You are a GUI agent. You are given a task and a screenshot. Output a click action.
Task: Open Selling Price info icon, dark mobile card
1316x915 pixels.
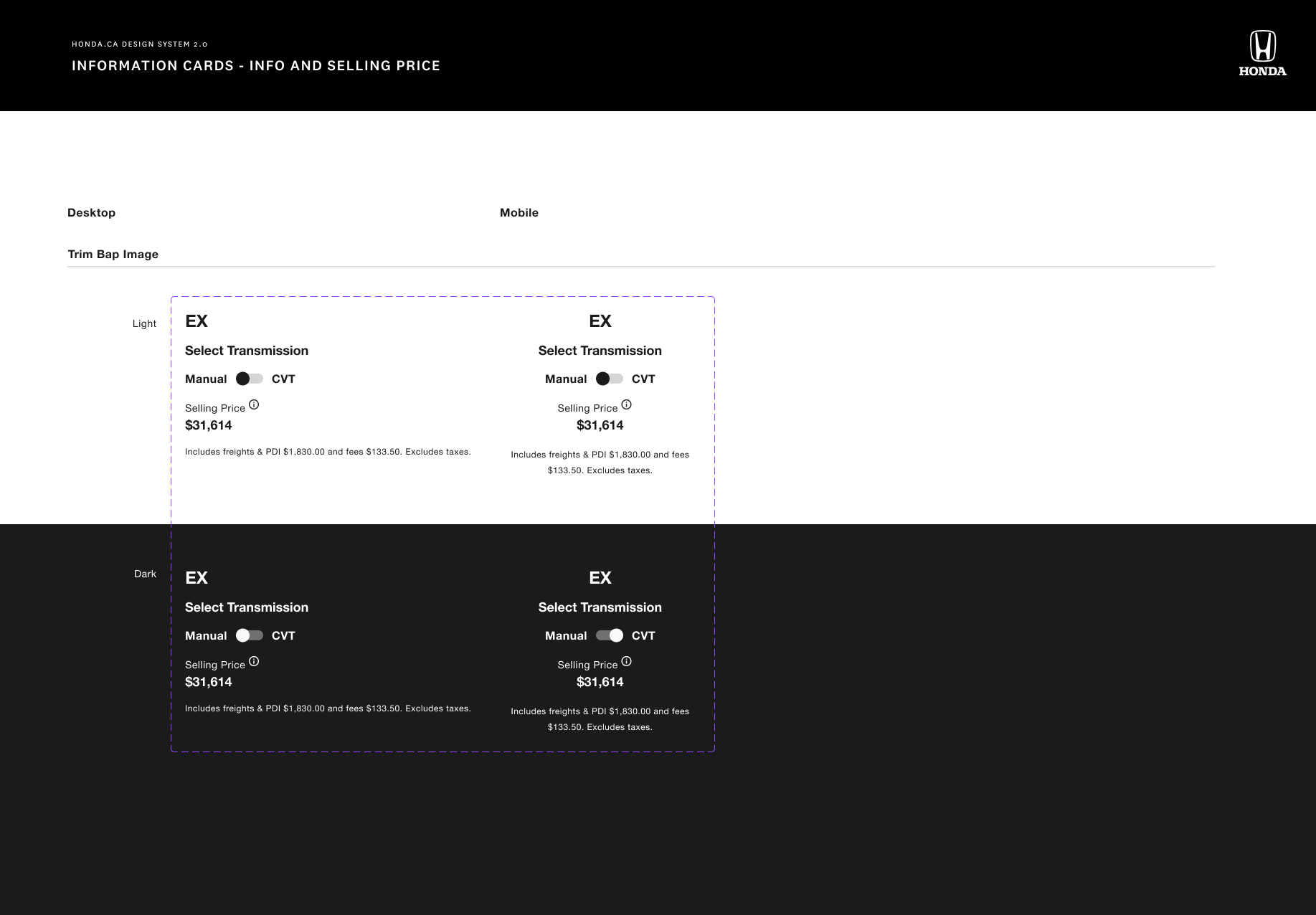point(626,661)
